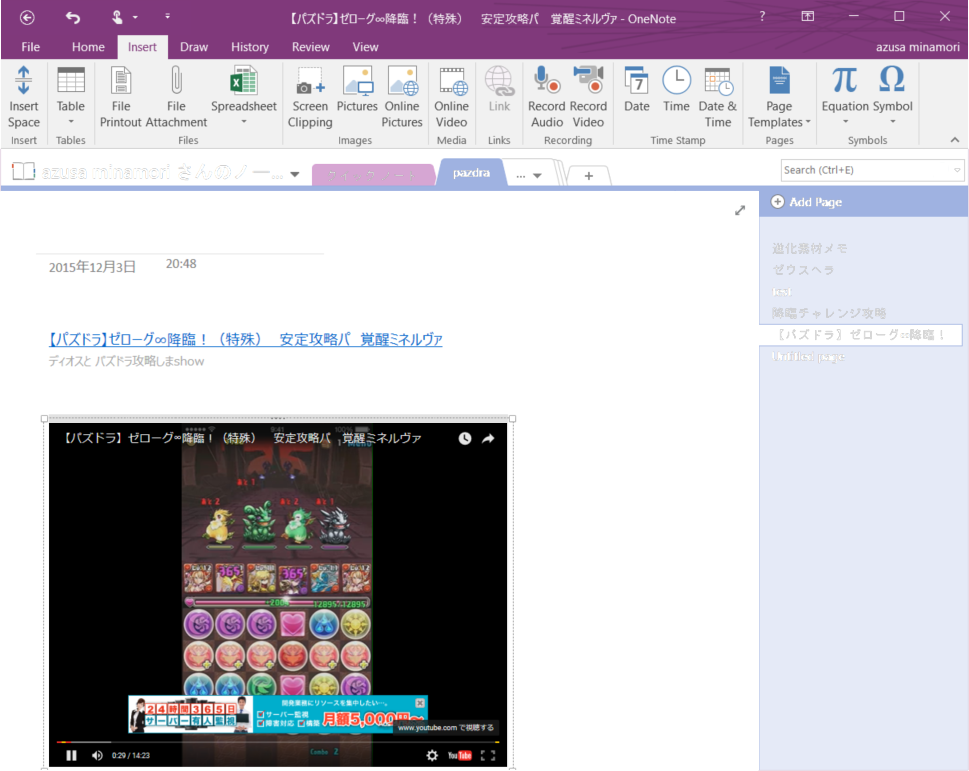This screenshot has height=771, width=969.
Task: Click the Add Page button
Action: pos(810,202)
